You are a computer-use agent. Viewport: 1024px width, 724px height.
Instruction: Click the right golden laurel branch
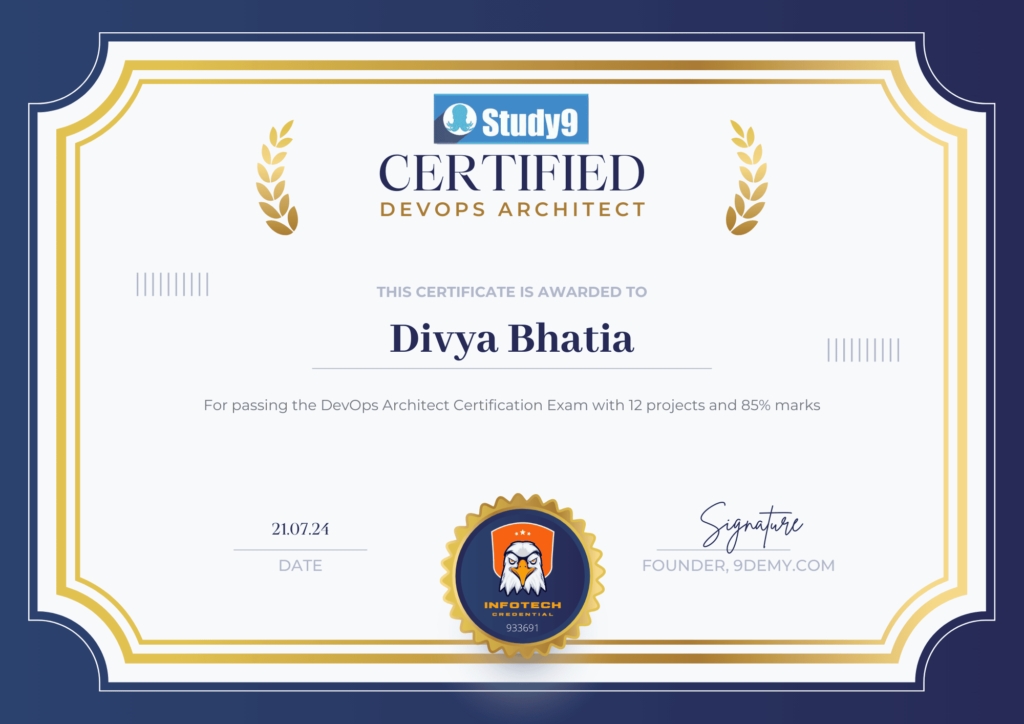746,177
